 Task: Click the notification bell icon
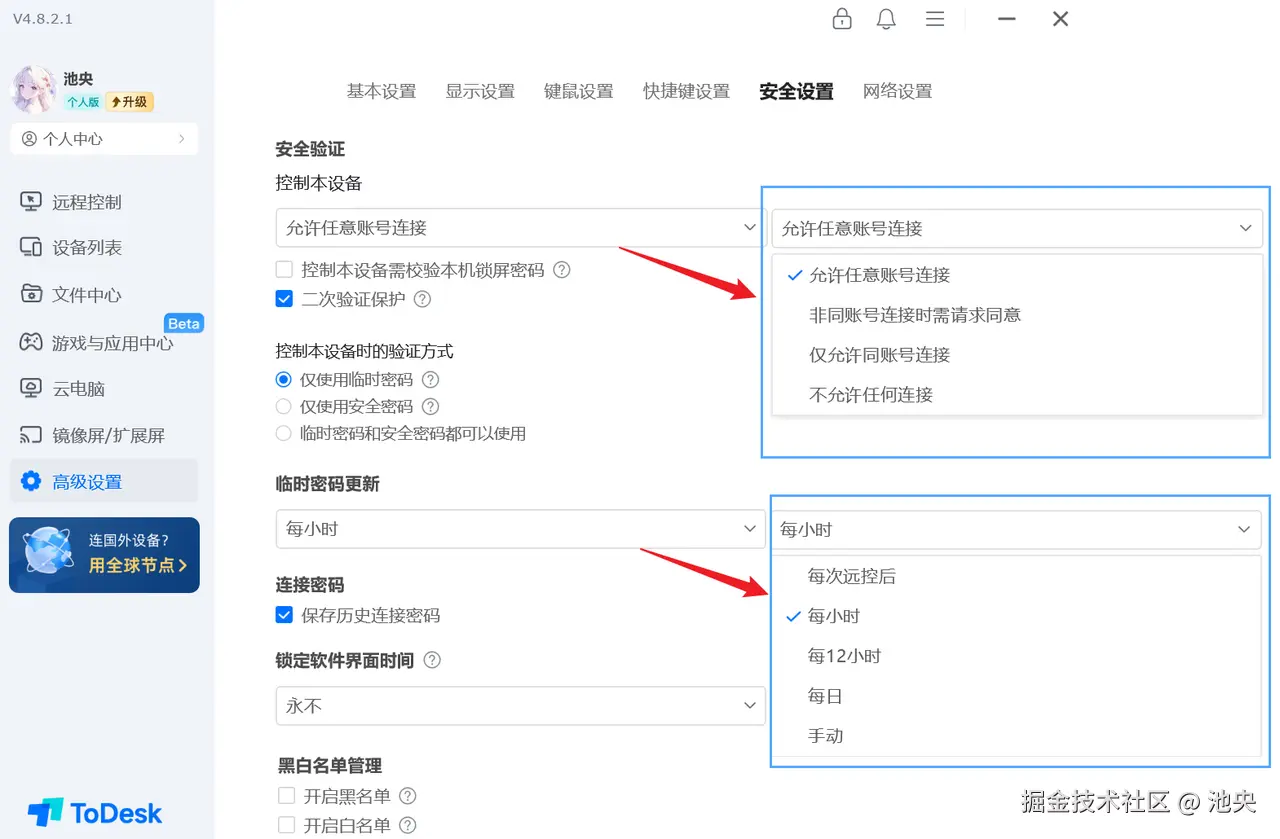pos(886,18)
